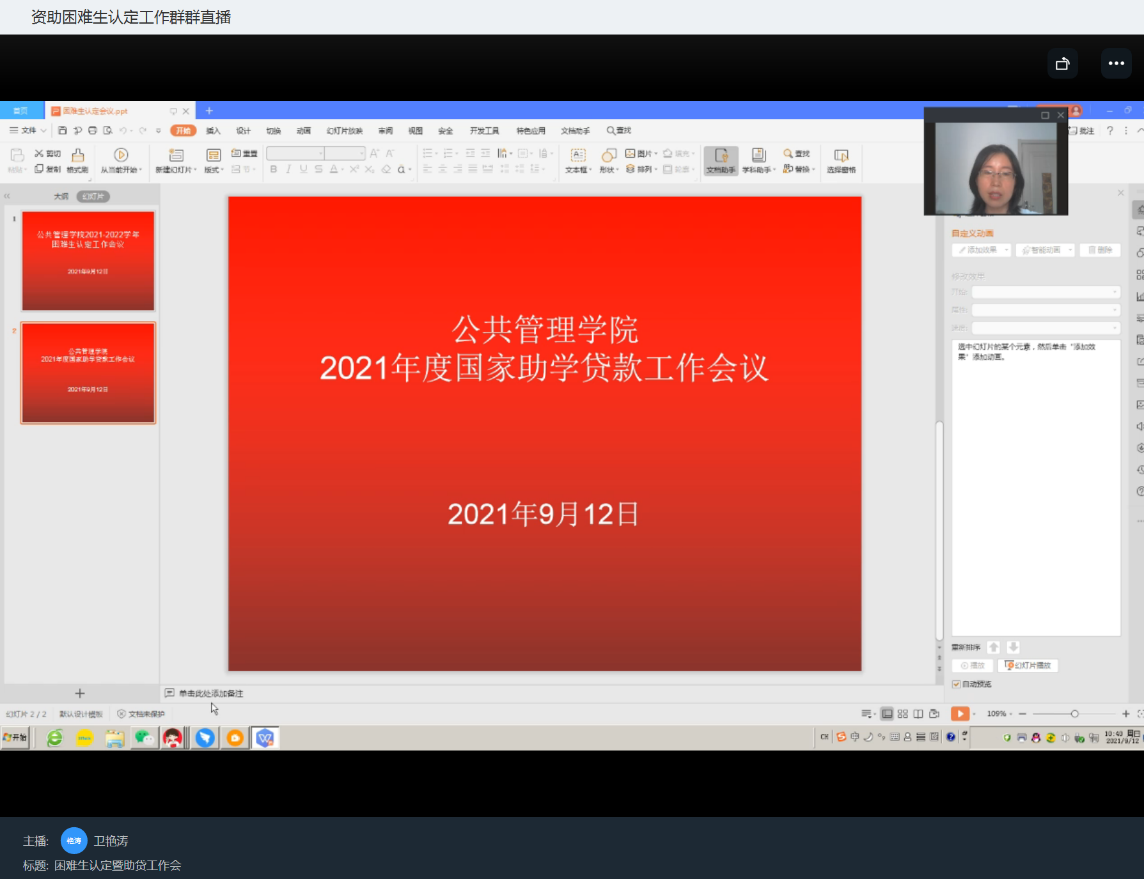This screenshot has height=879, width=1144.
Task: Click the WeChat icon in Windows taskbar
Action: (x=144, y=738)
